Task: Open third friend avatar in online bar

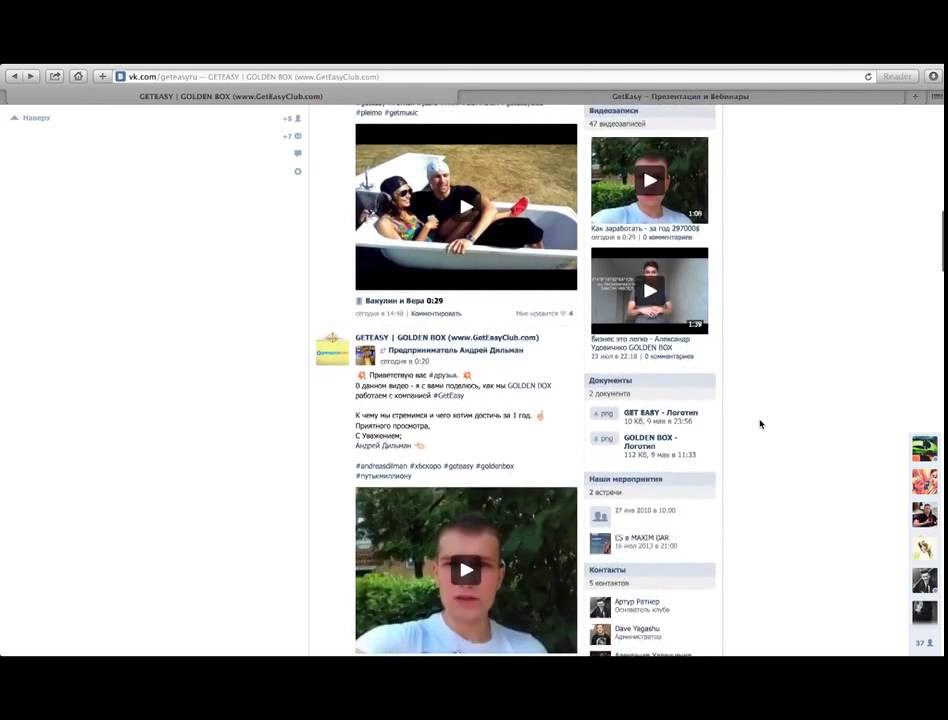Action: click(x=924, y=514)
